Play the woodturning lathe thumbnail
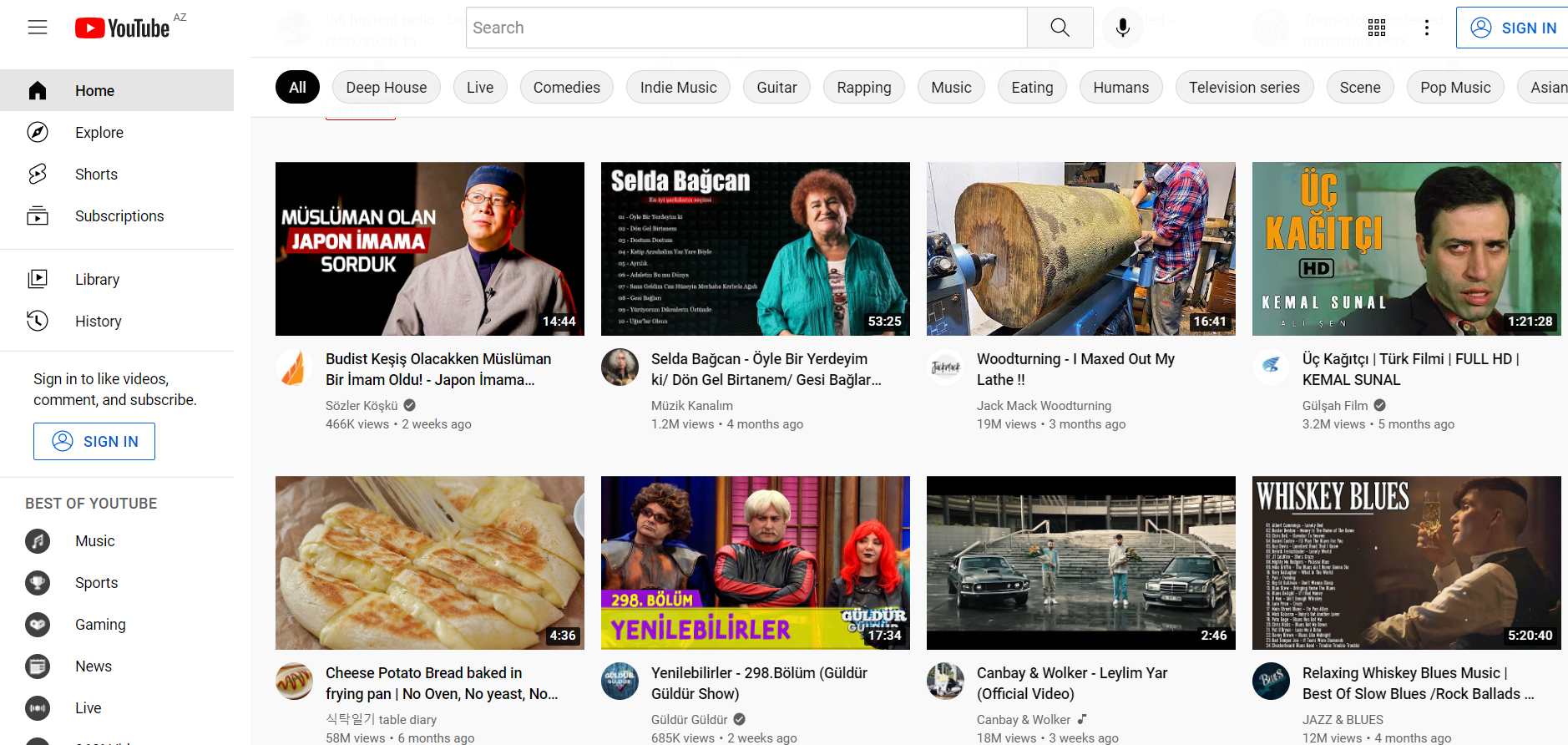Screen dimensions: 1568x745 1081,249
